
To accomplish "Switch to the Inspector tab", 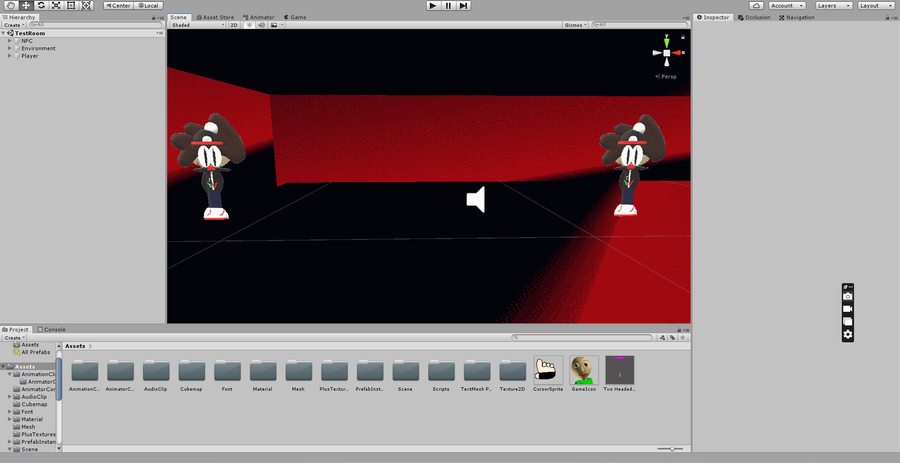I will 713,17.
